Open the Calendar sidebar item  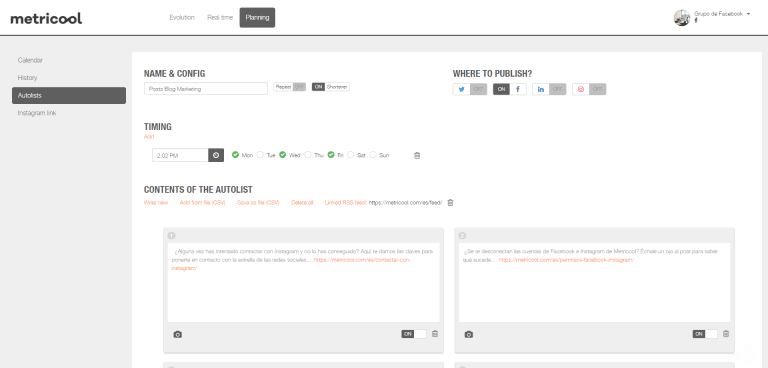pyautogui.click(x=30, y=60)
